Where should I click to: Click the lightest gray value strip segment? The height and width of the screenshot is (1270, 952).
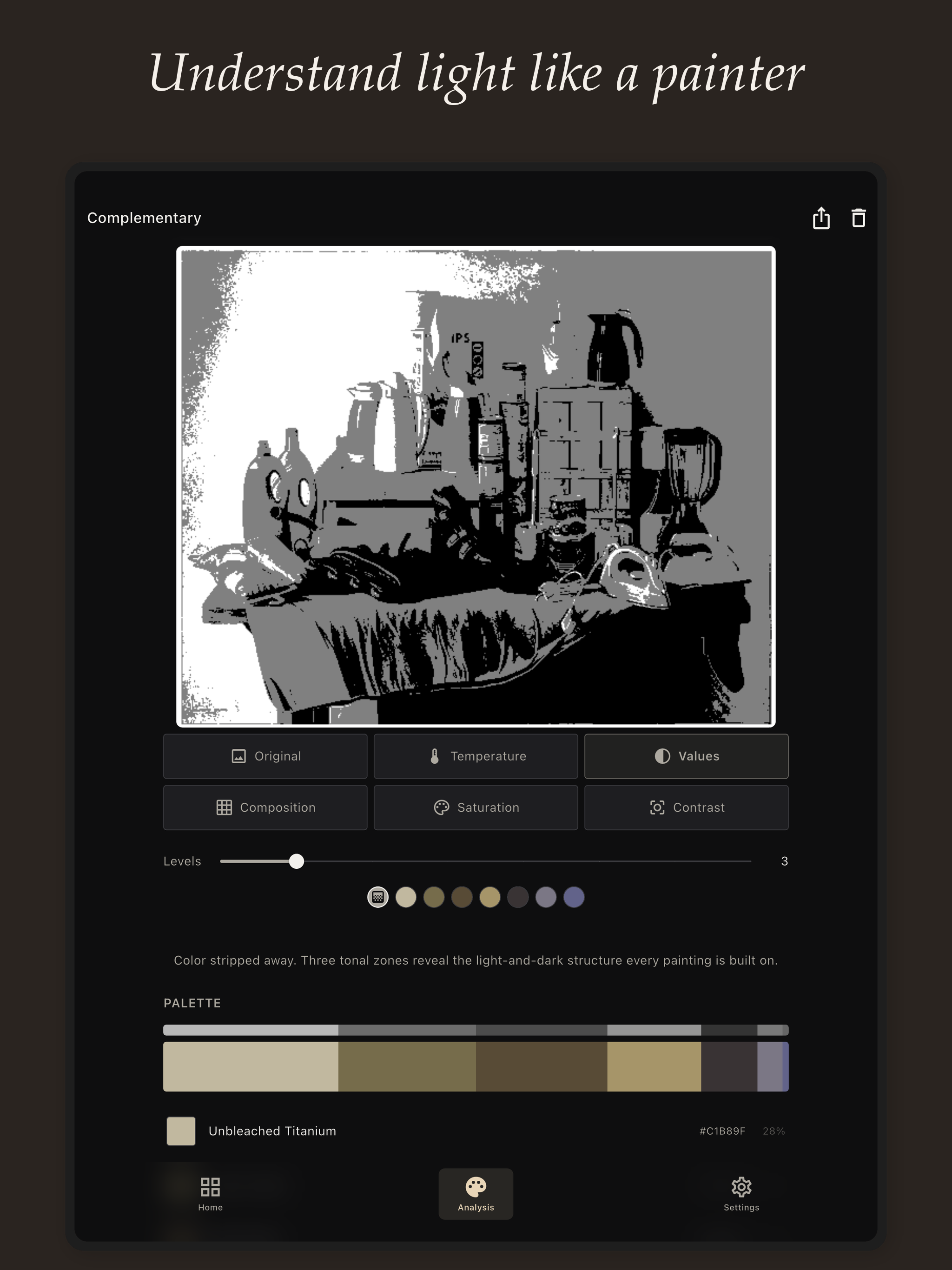click(251, 1030)
